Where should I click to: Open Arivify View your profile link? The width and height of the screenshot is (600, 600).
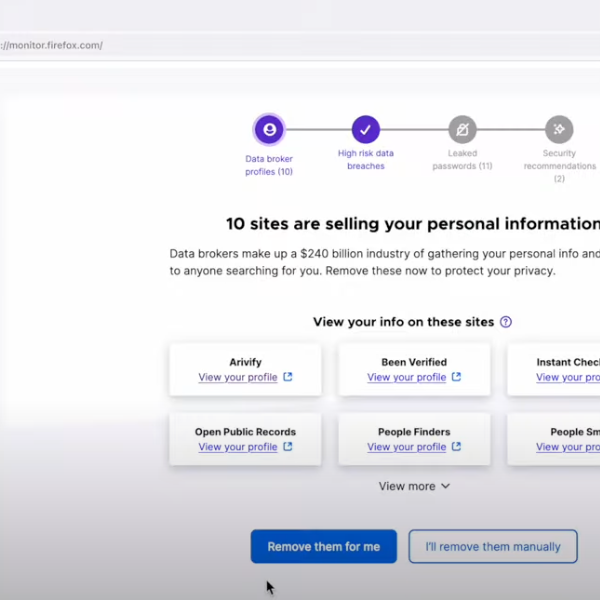pos(238,377)
